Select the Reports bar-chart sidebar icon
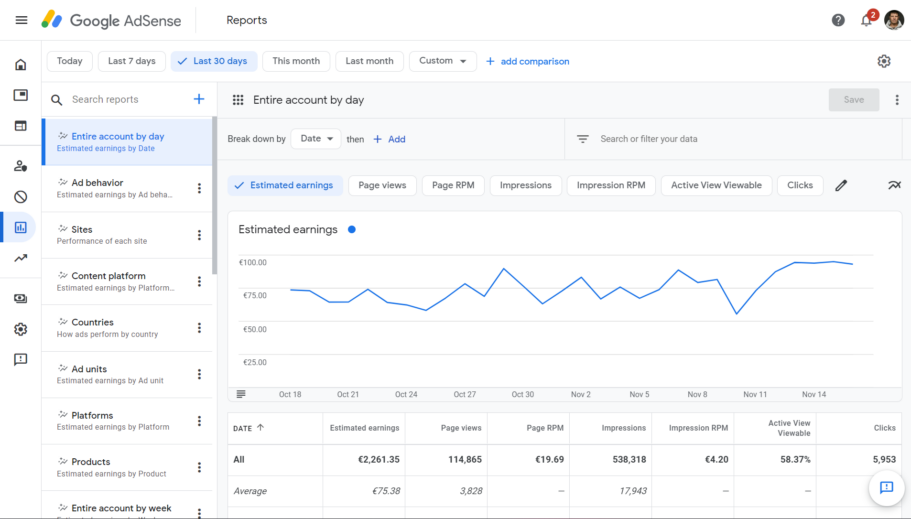This screenshot has width=911, height=519. coord(21,227)
